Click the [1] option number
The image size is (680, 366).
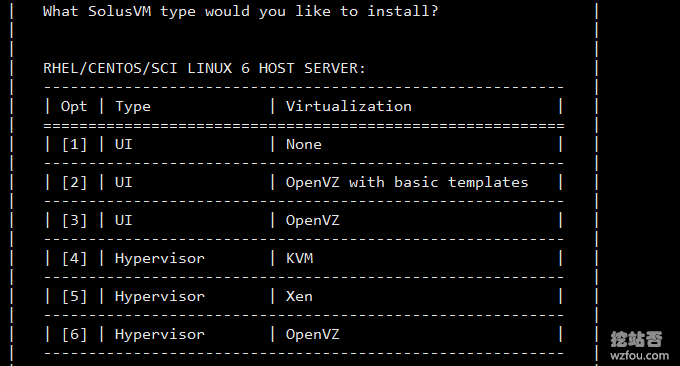point(74,144)
